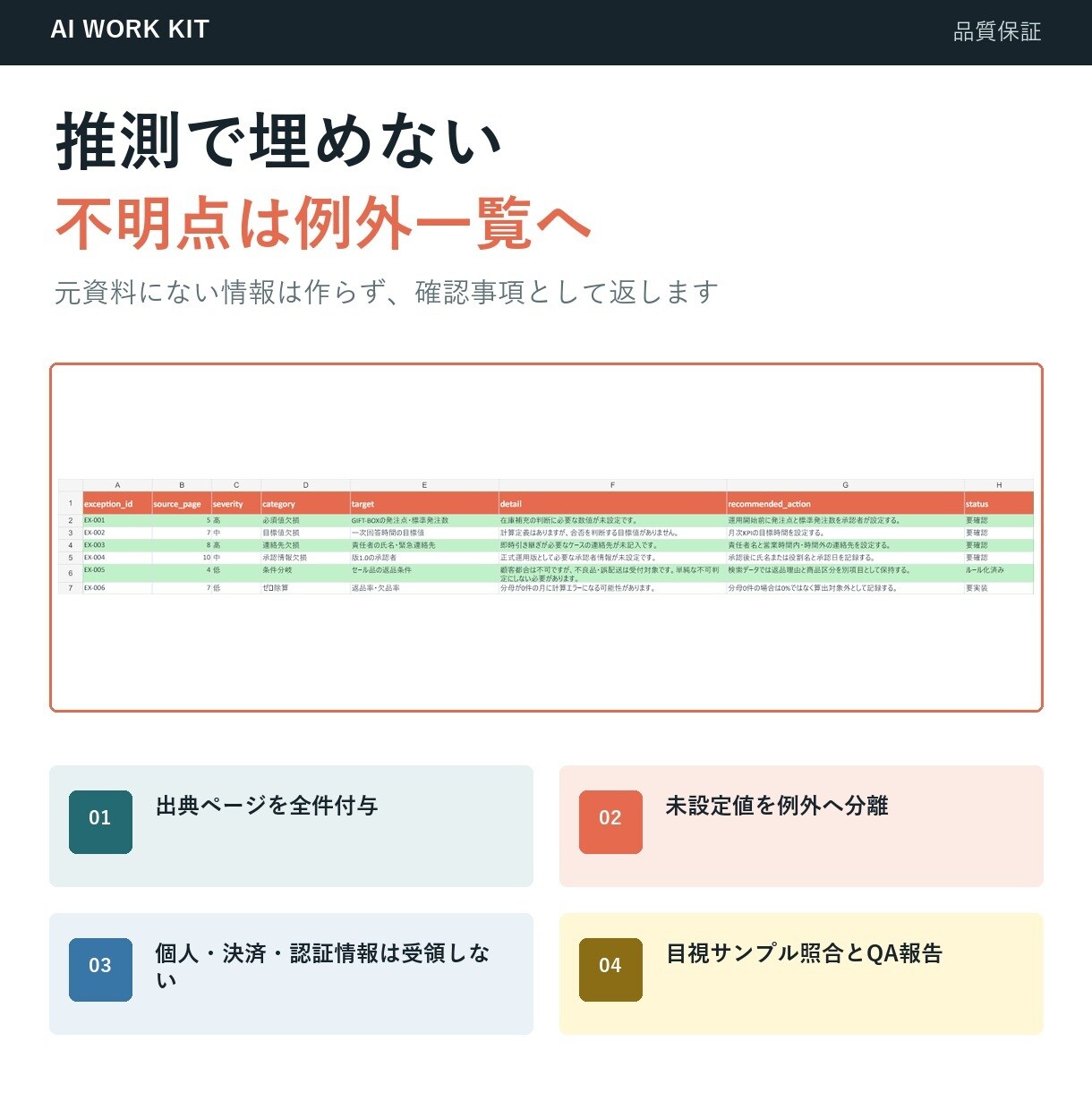This screenshot has height=1110, width=1092.
Task: Select cell EX-002
Action: (x=117, y=533)
